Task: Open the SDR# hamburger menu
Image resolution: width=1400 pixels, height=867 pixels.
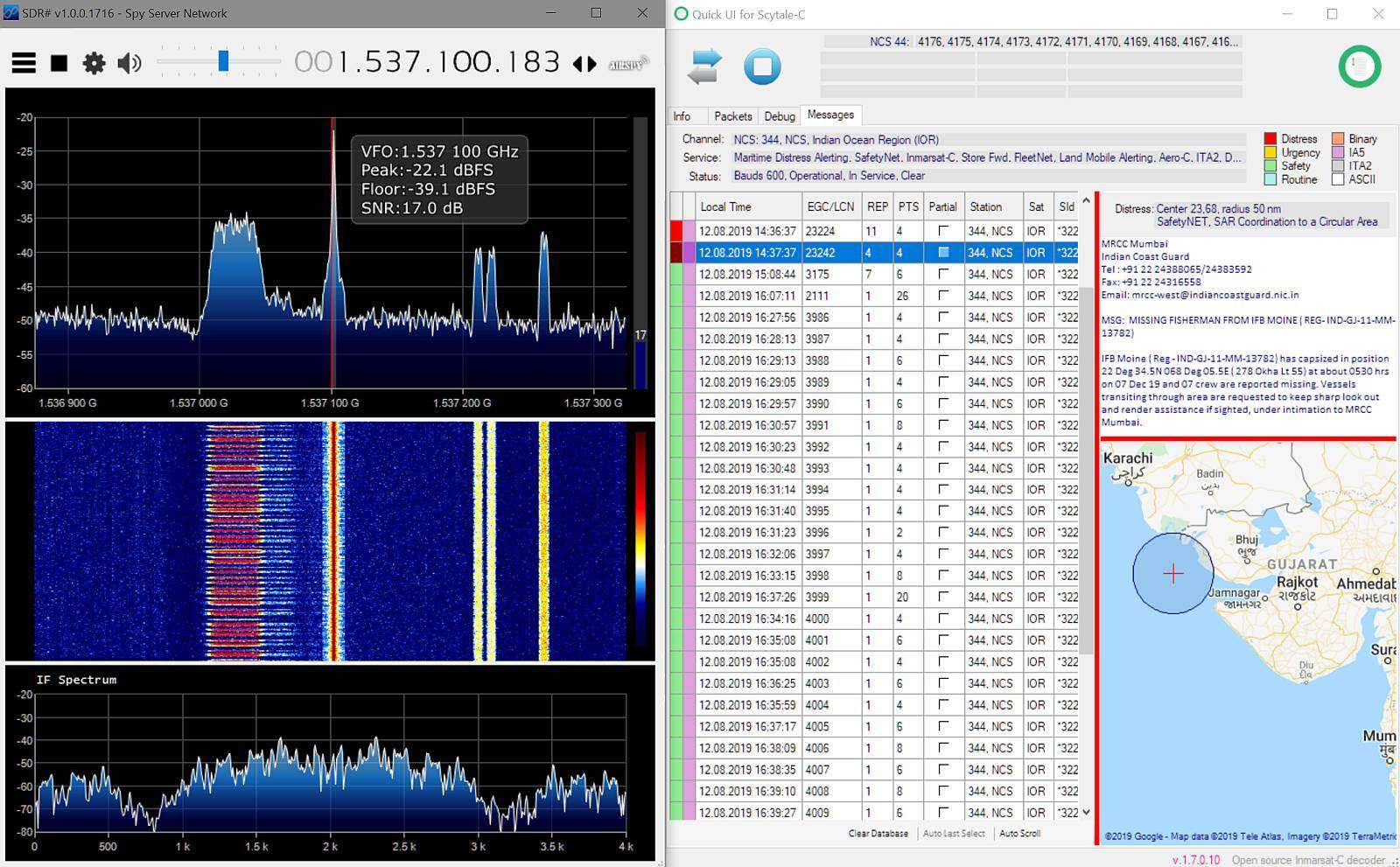Action: pos(24,63)
